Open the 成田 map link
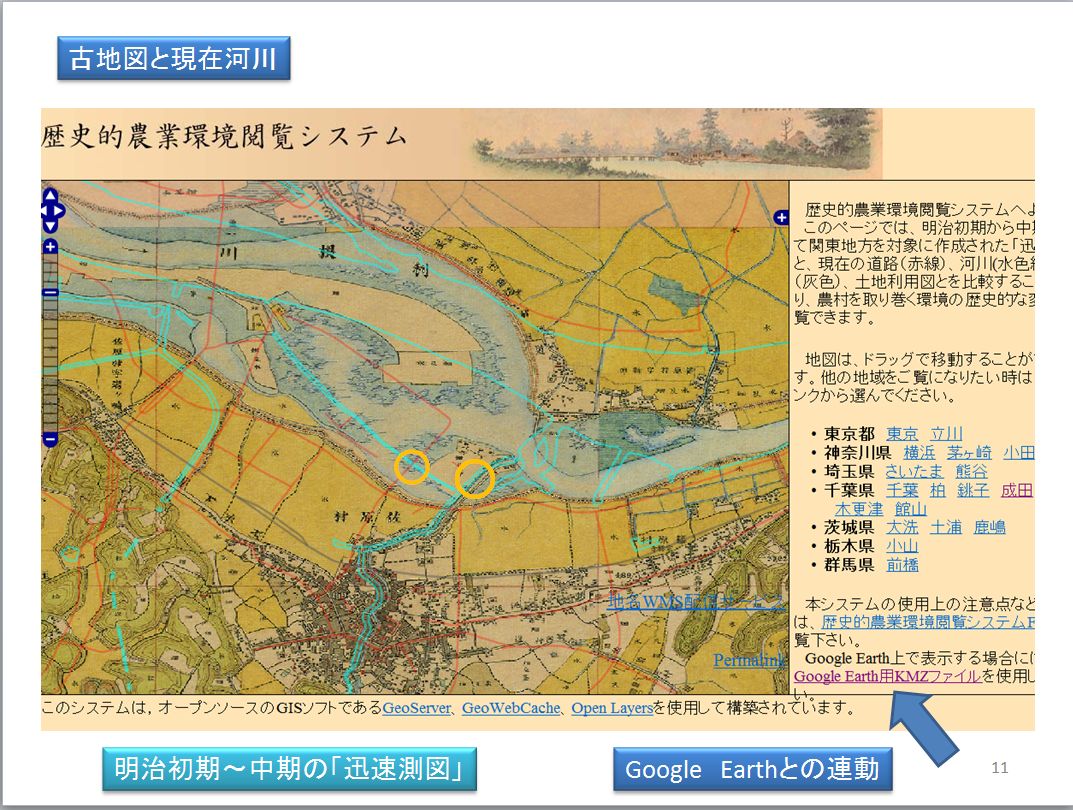Screen dimensions: 1073x810 coord(1016,490)
